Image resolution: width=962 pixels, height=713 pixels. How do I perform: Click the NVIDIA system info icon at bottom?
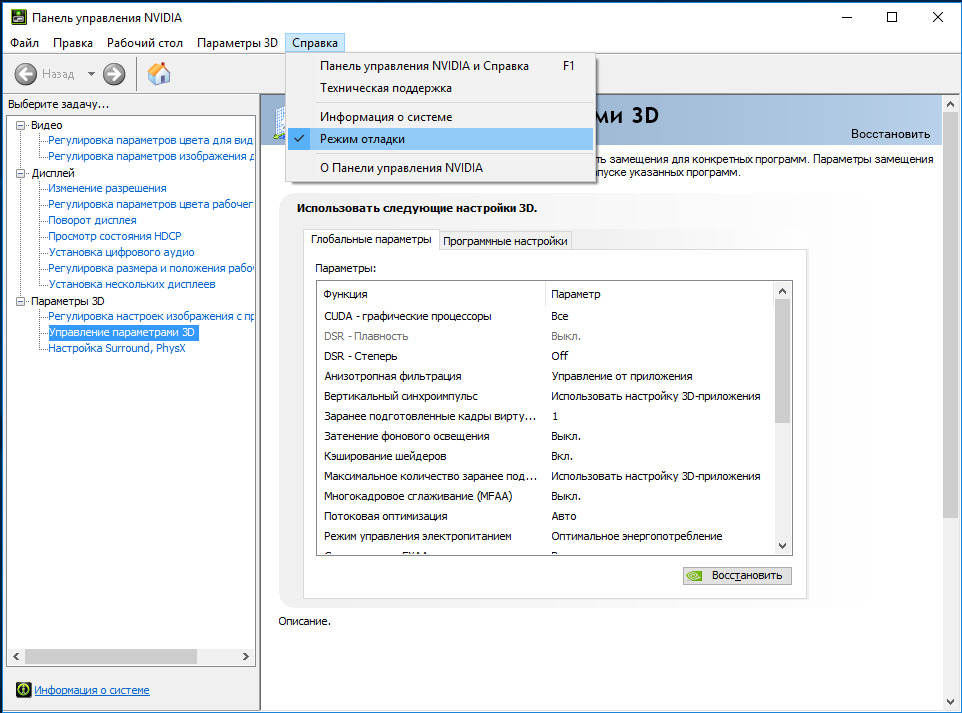[x=23, y=690]
